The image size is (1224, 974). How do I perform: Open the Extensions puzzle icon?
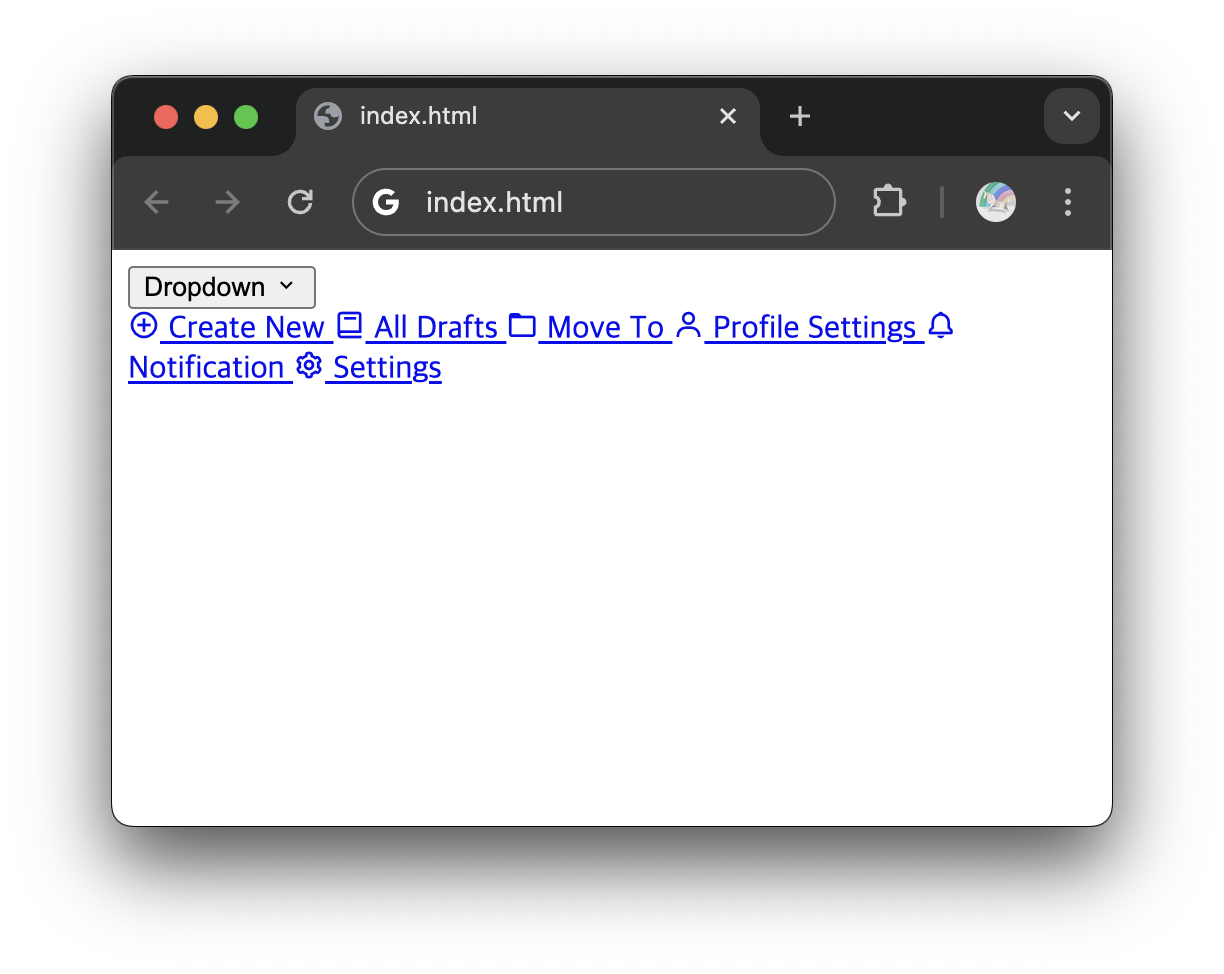889,202
